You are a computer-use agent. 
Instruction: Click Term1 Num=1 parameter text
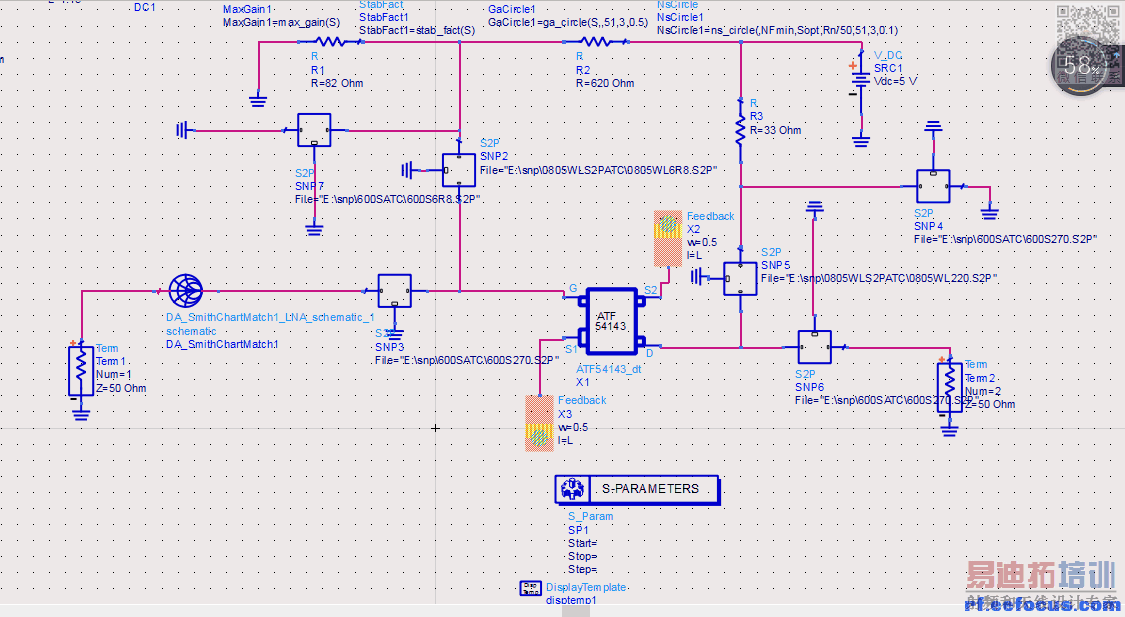click(x=114, y=375)
